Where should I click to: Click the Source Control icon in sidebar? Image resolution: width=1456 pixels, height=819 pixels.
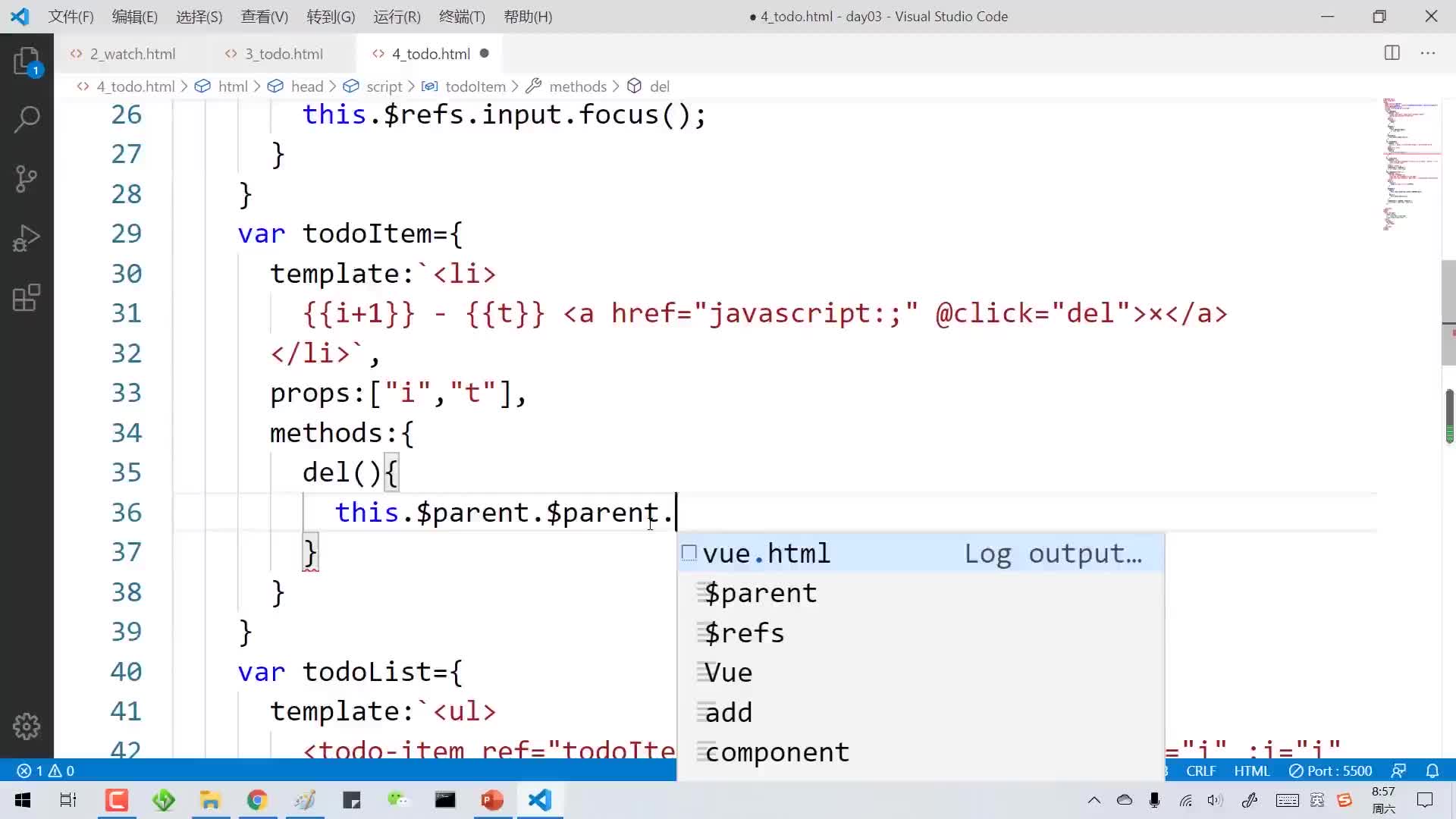coord(27,179)
